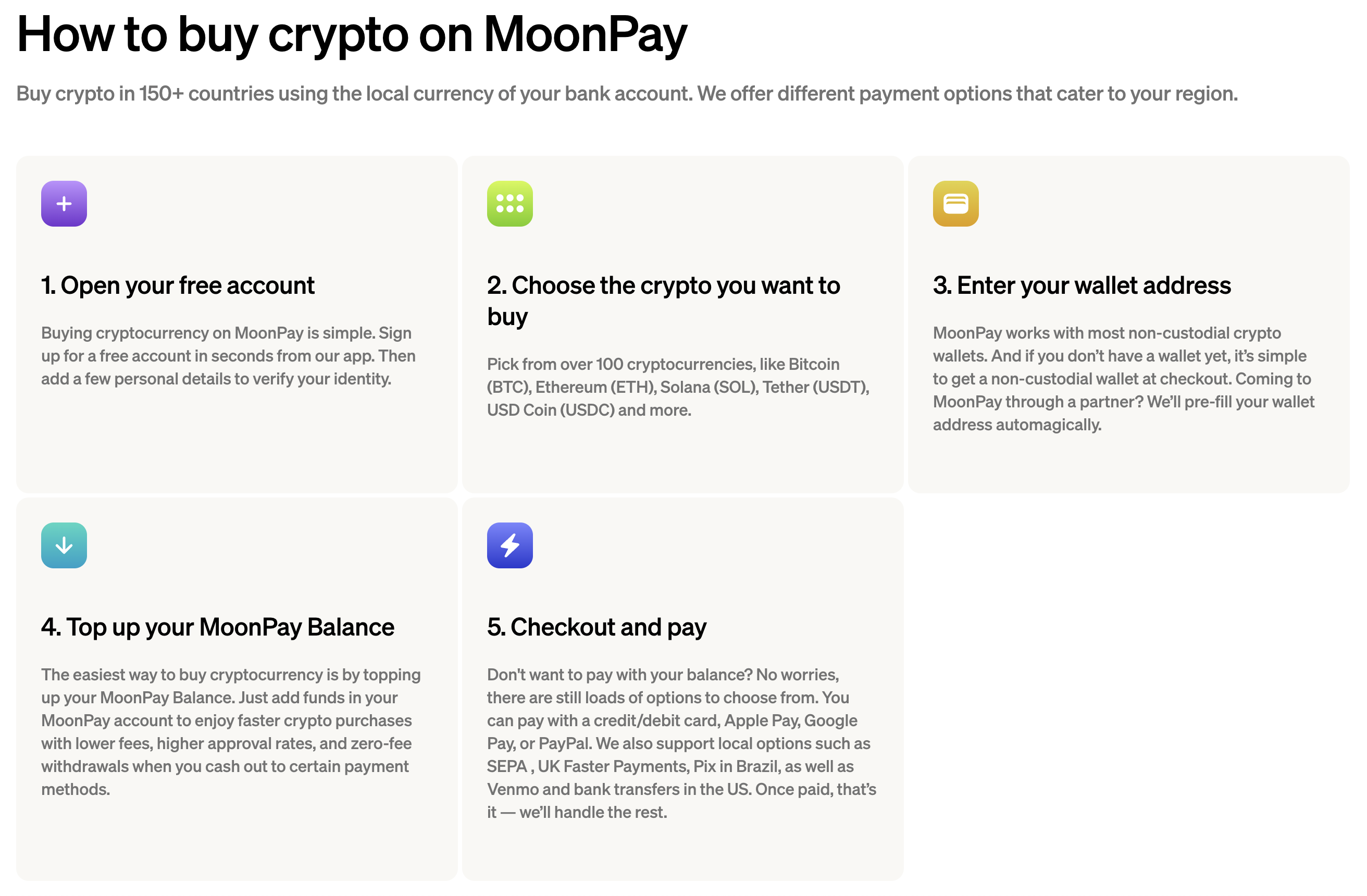Screen dimensions: 1367x896
Task: Click '3. Enter your wallet address' heading
Action: pos(1082,285)
